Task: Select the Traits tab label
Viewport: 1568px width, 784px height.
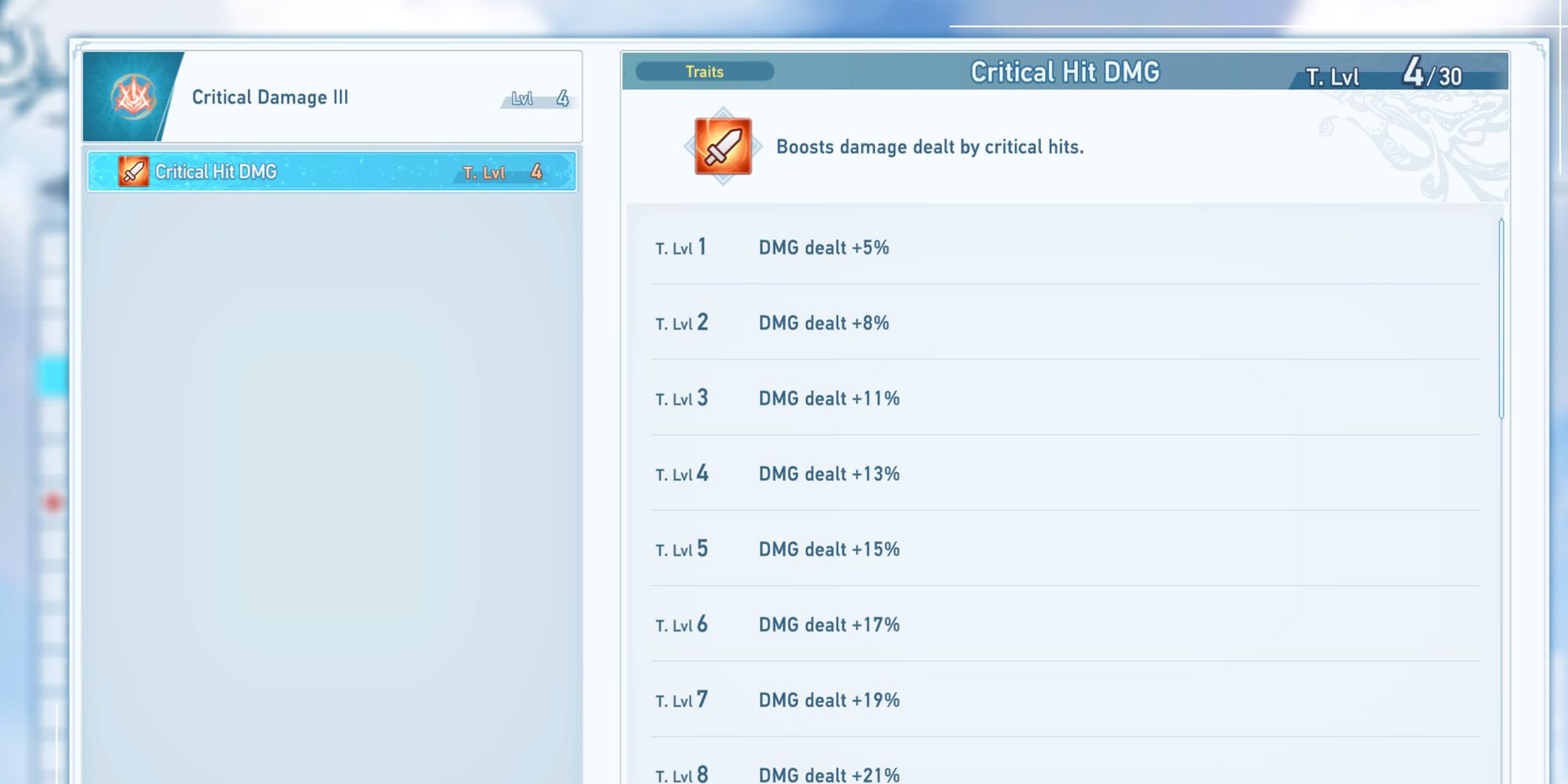Action: click(704, 71)
